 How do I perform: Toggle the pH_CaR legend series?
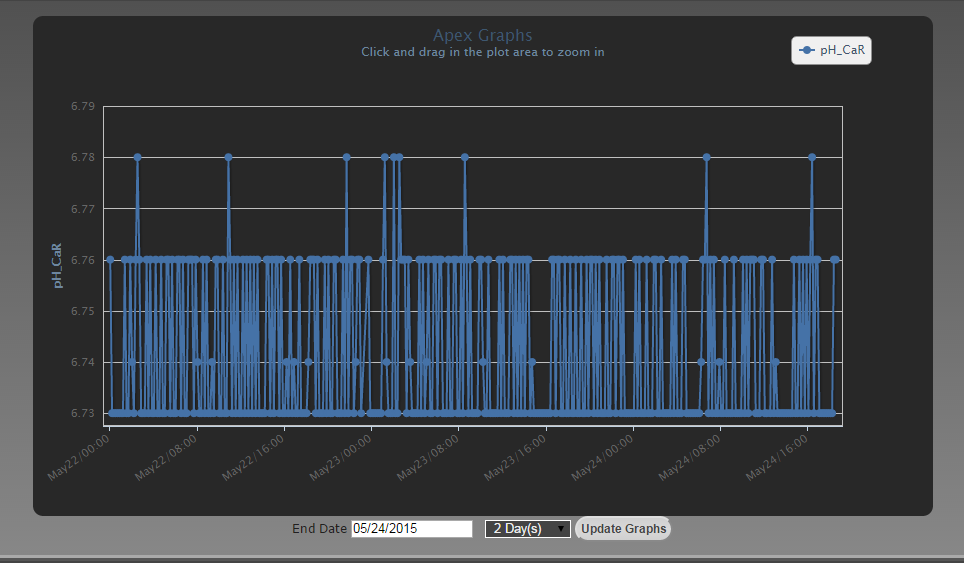click(x=831, y=50)
